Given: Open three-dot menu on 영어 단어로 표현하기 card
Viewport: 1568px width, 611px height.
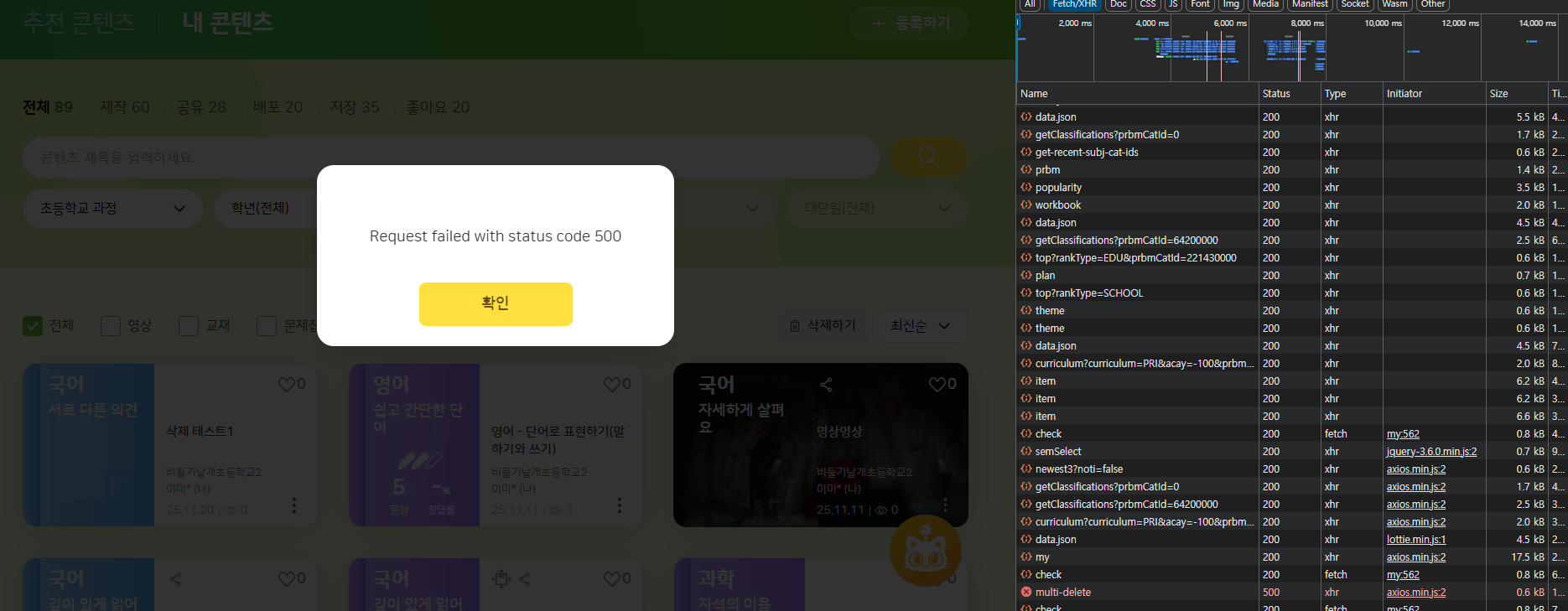Looking at the screenshot, I should [620, 505].
